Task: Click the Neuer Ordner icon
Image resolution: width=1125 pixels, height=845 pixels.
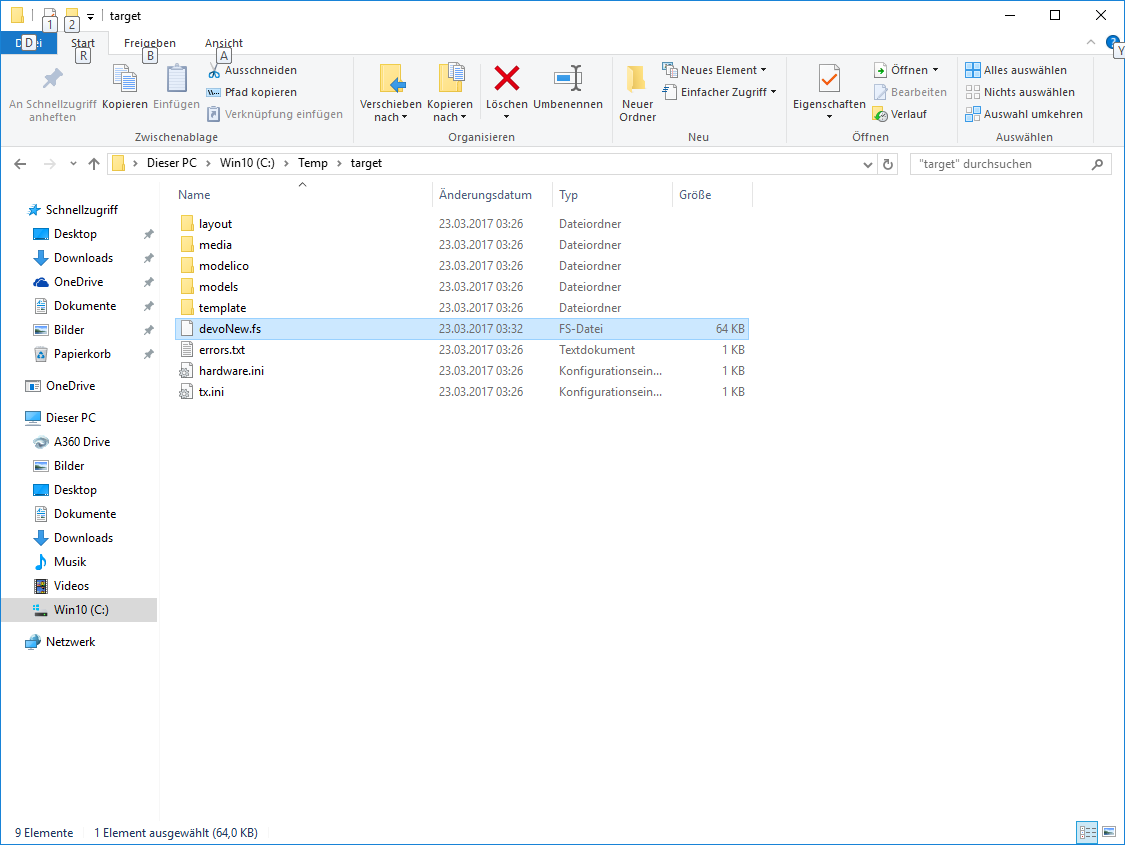Action: tap(637, 78)
